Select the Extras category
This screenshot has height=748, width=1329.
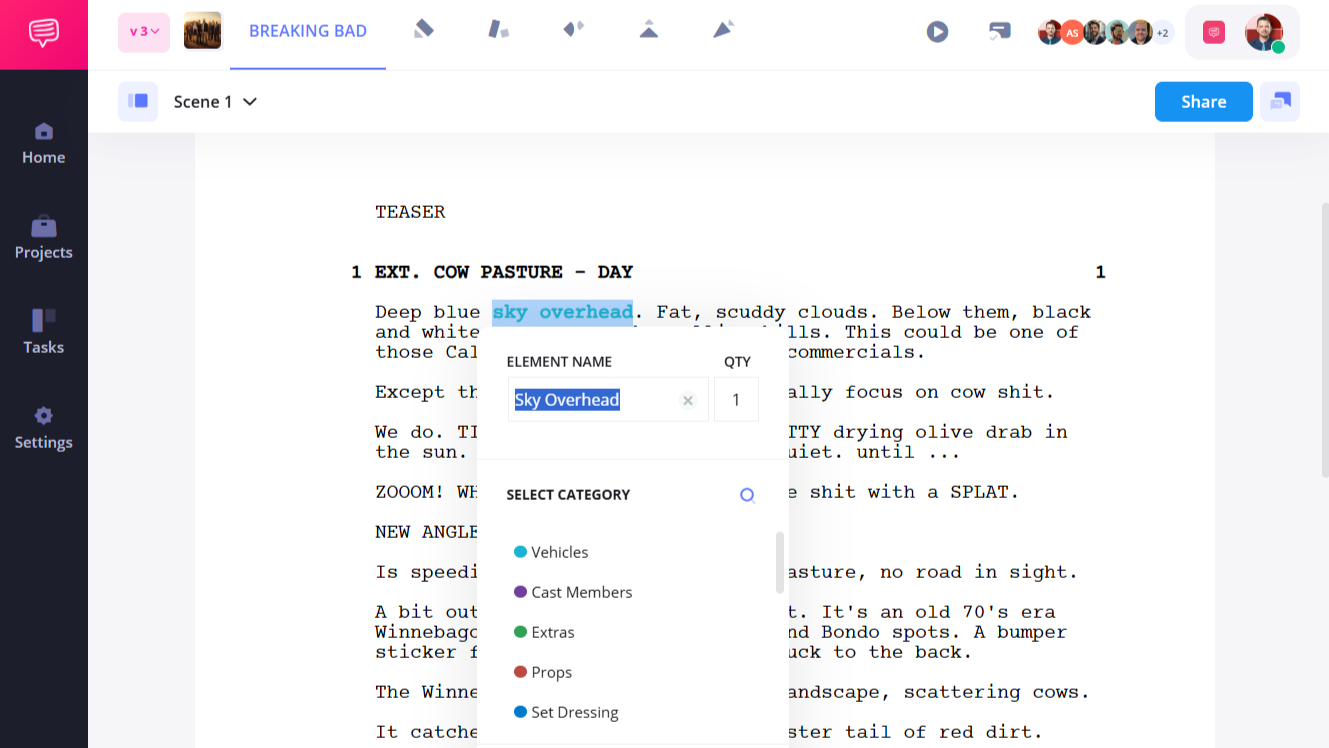click(544, 632)
